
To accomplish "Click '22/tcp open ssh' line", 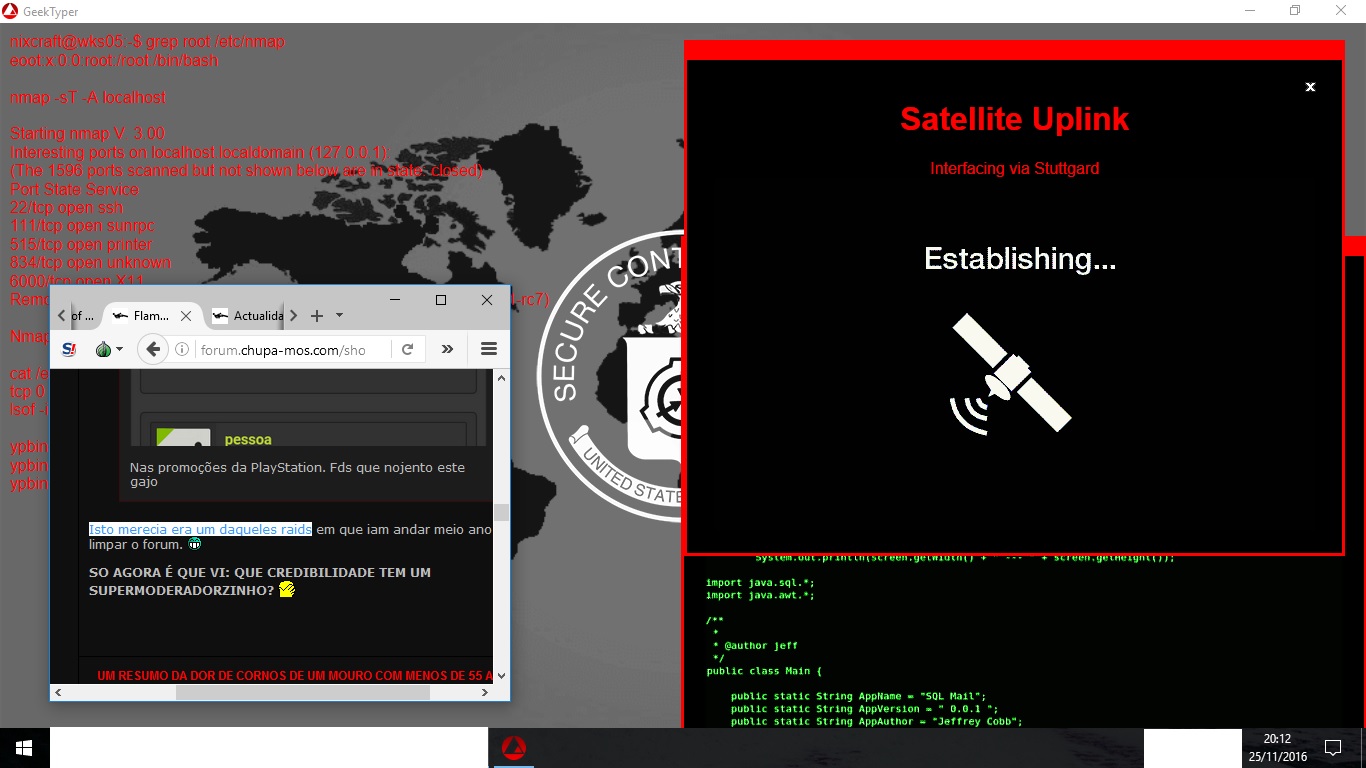I will [x=66, y=208].
